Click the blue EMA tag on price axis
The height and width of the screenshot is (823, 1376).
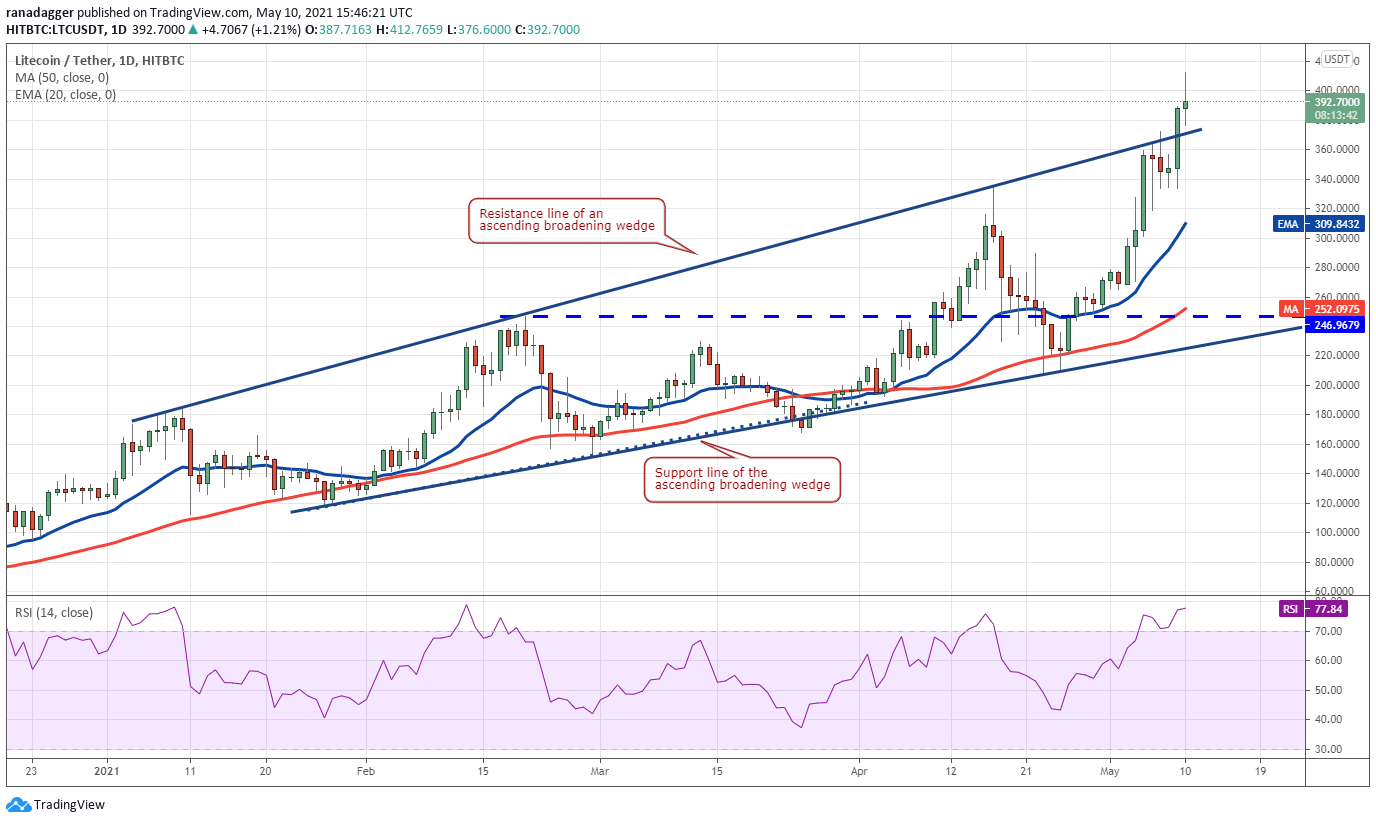tap(1286, 224)
